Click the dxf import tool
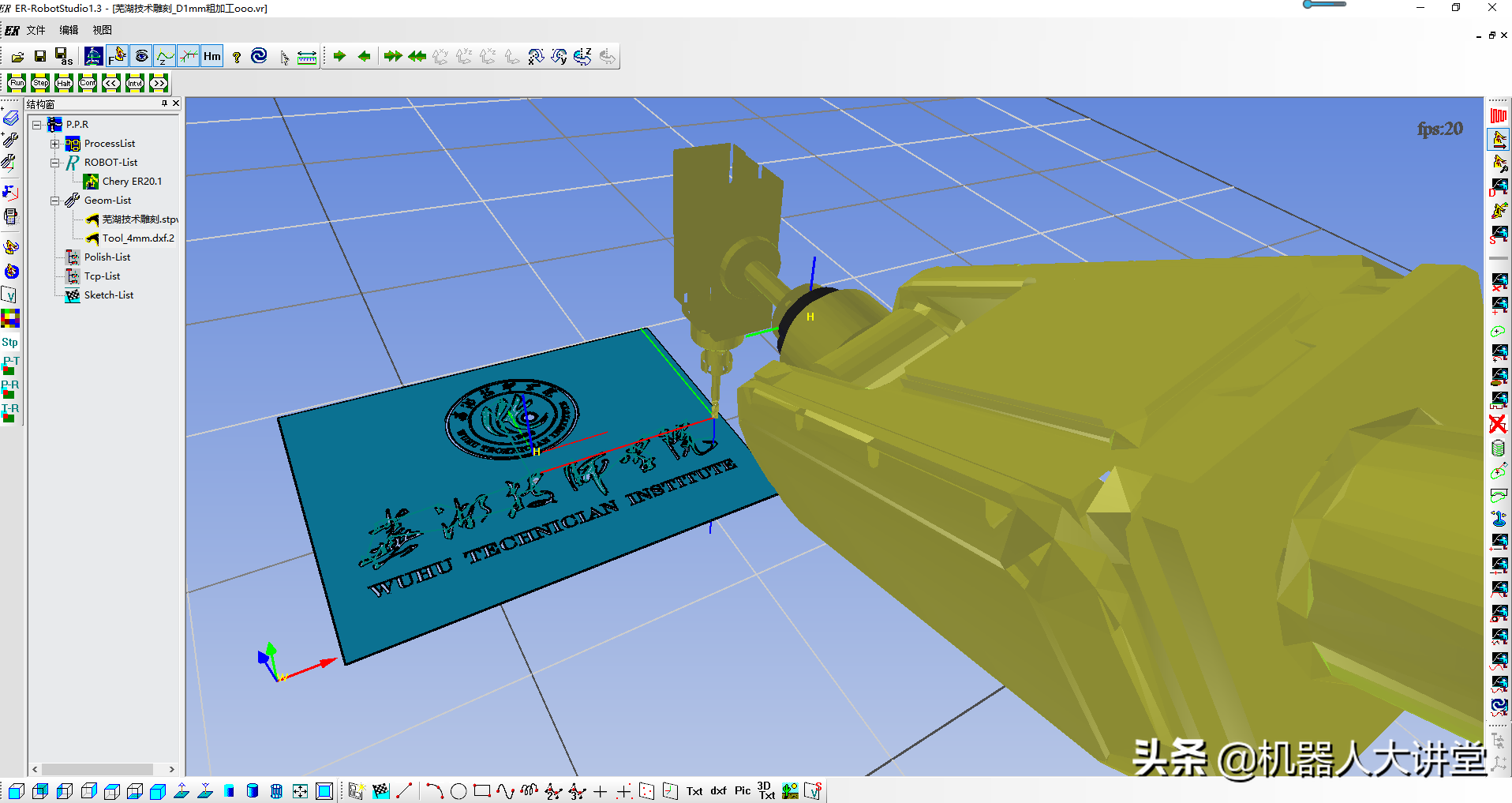The width and height of the screenshot is (1512, 803). tap(718, 790)
